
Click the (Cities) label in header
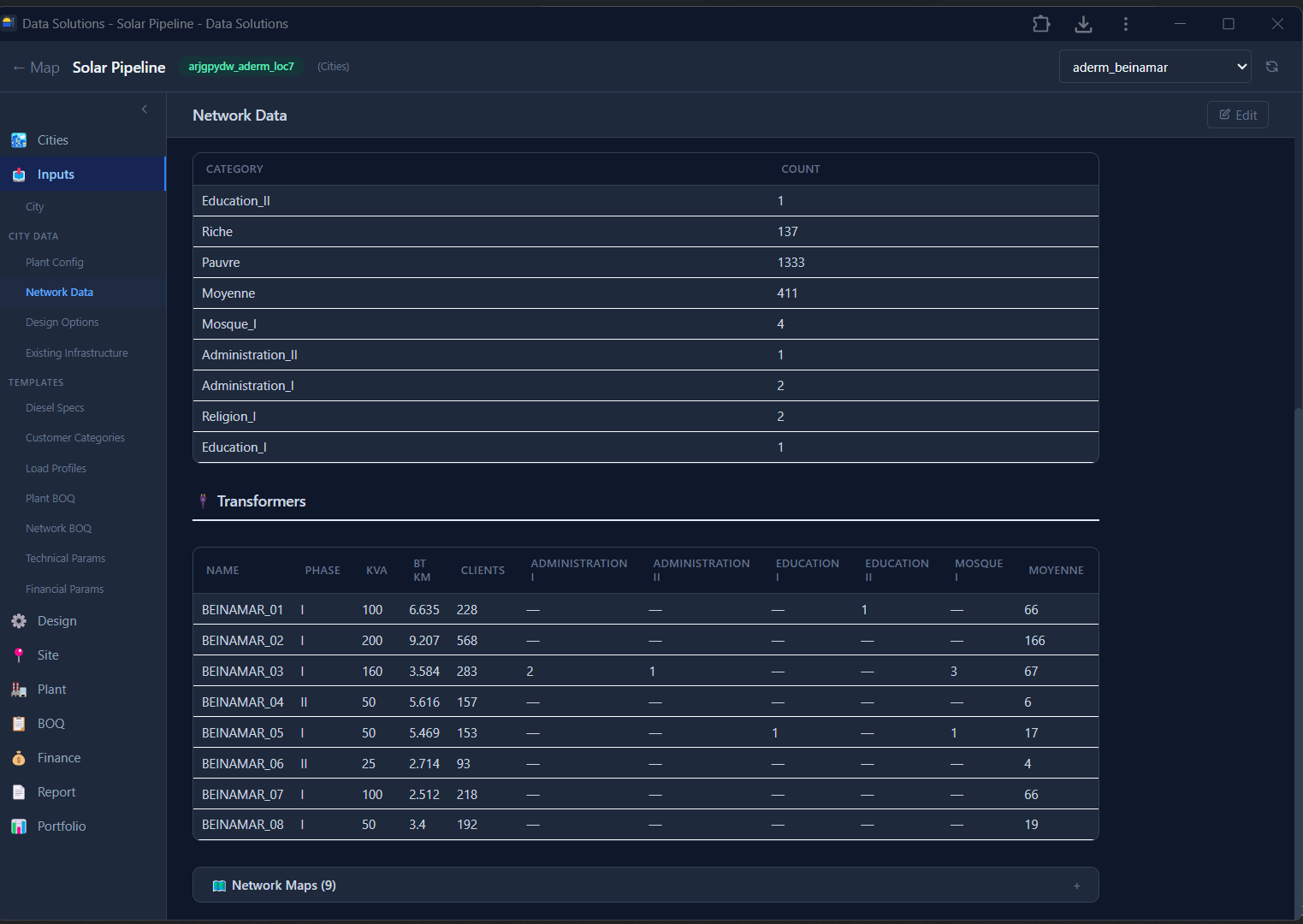(334, 67)
